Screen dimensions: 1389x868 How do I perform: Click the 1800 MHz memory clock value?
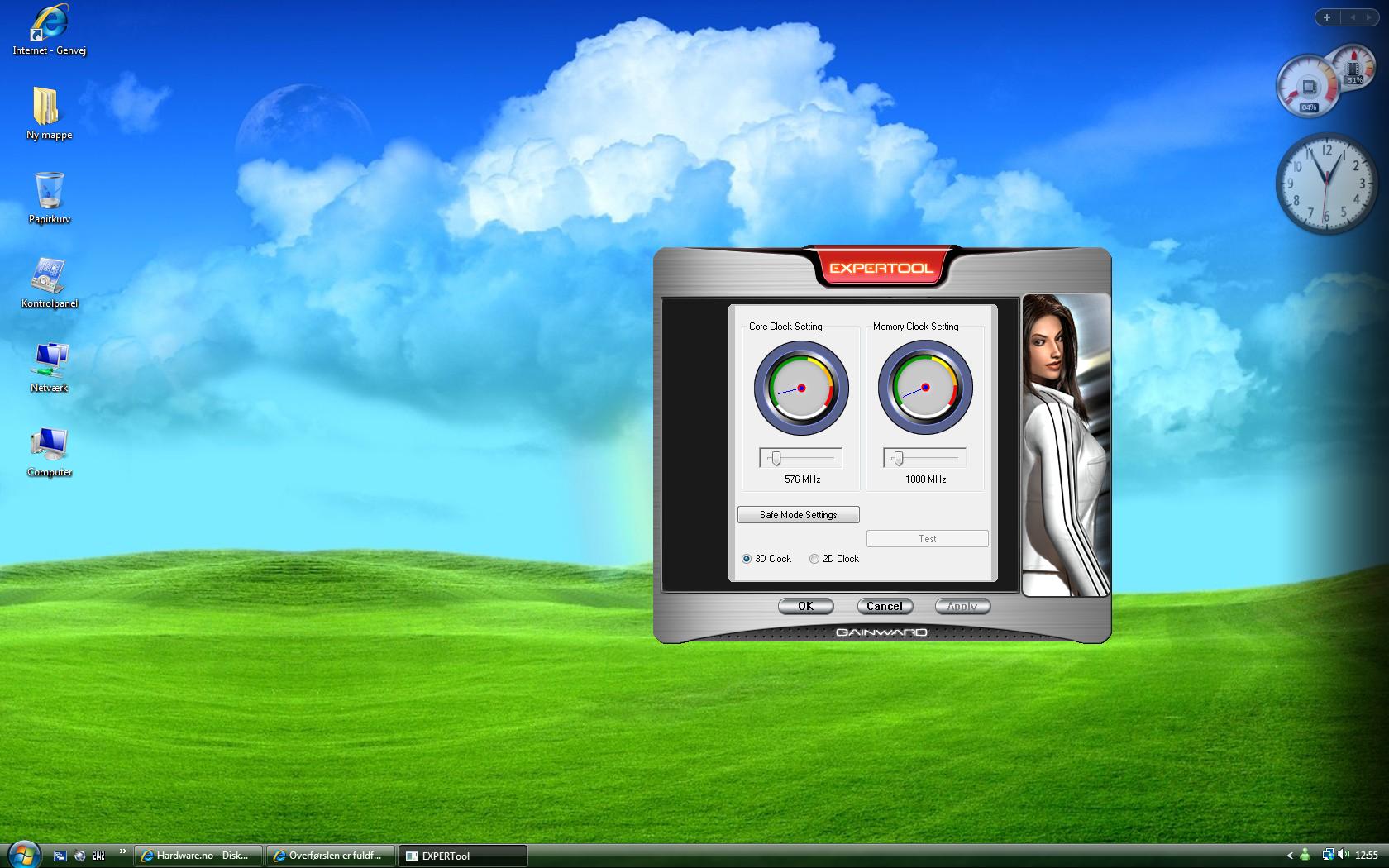[925, 479]
